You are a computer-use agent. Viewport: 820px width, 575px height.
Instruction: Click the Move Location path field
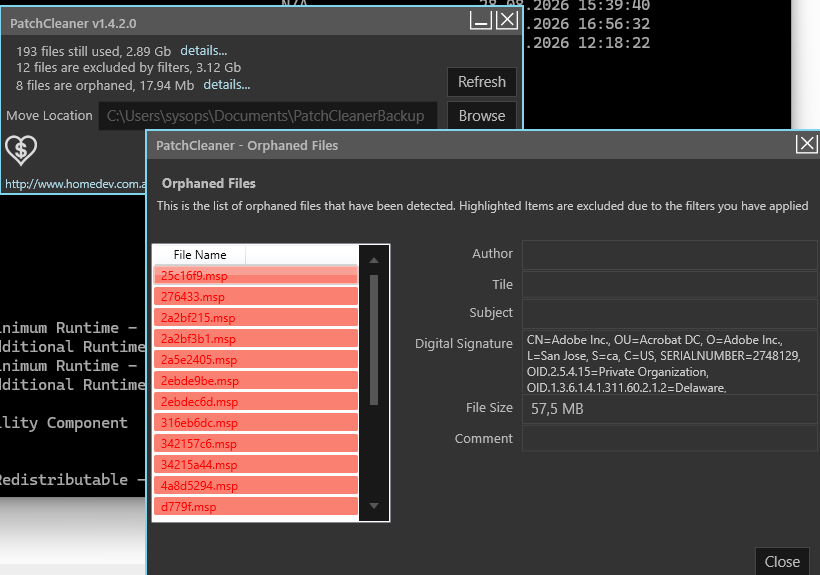pyautogui.click(x=268, y=116)
